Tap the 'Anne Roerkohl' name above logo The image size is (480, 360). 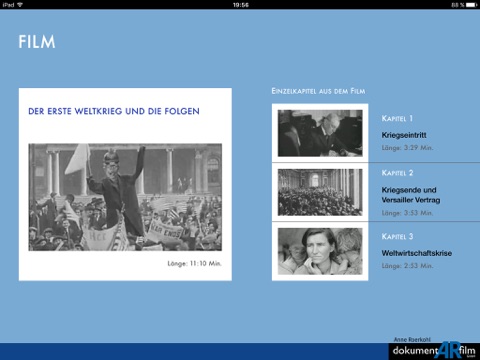[x=412, y=339]
